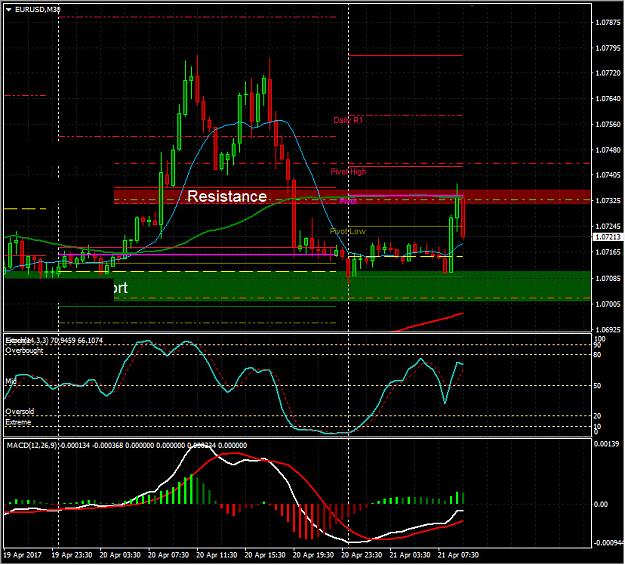Click the EURUSD,M30 chart title
Viewport: 625px width, 565px height.
point(37,10)
